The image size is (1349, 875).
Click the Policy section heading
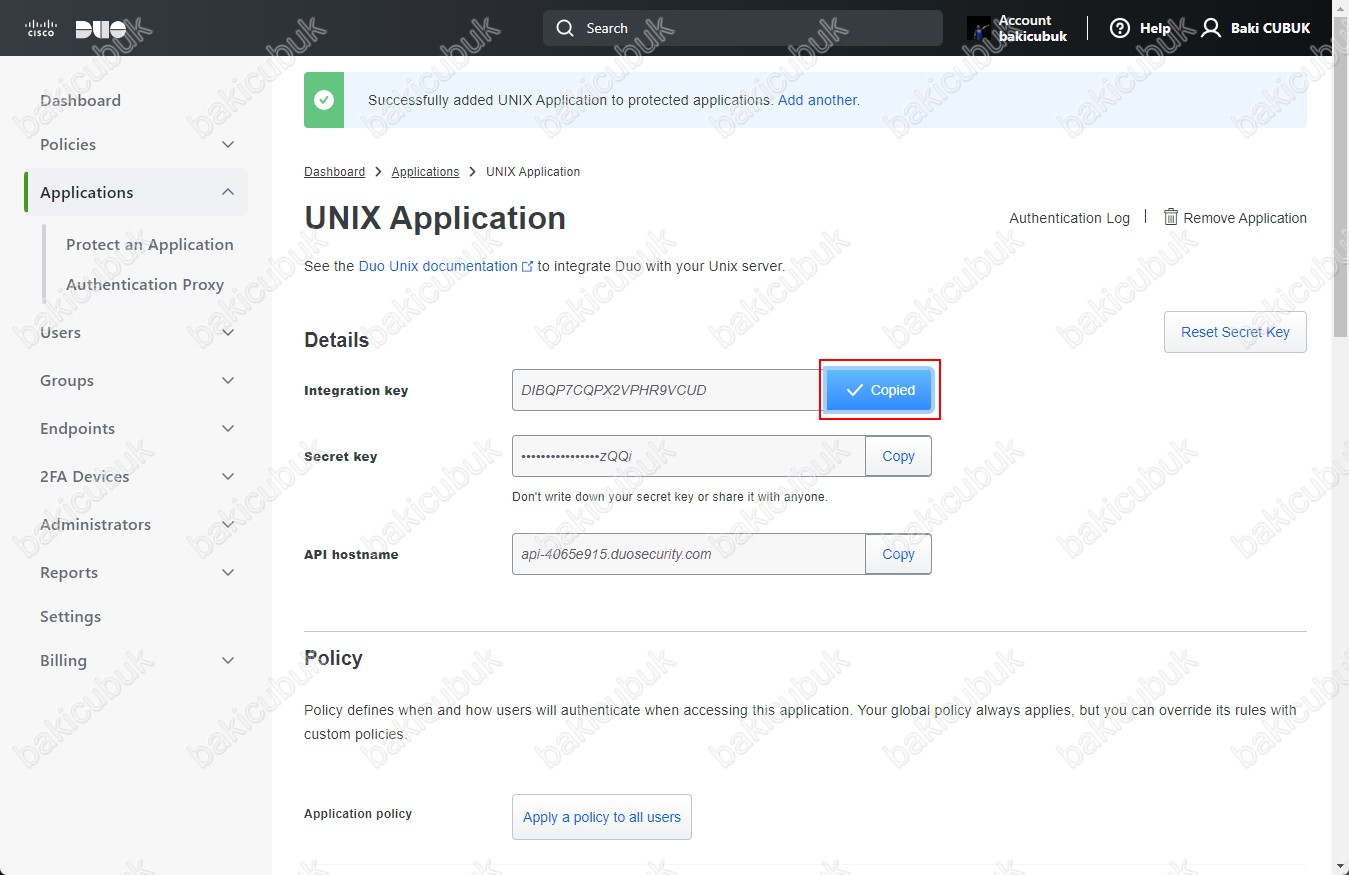[x=333, y=658]
